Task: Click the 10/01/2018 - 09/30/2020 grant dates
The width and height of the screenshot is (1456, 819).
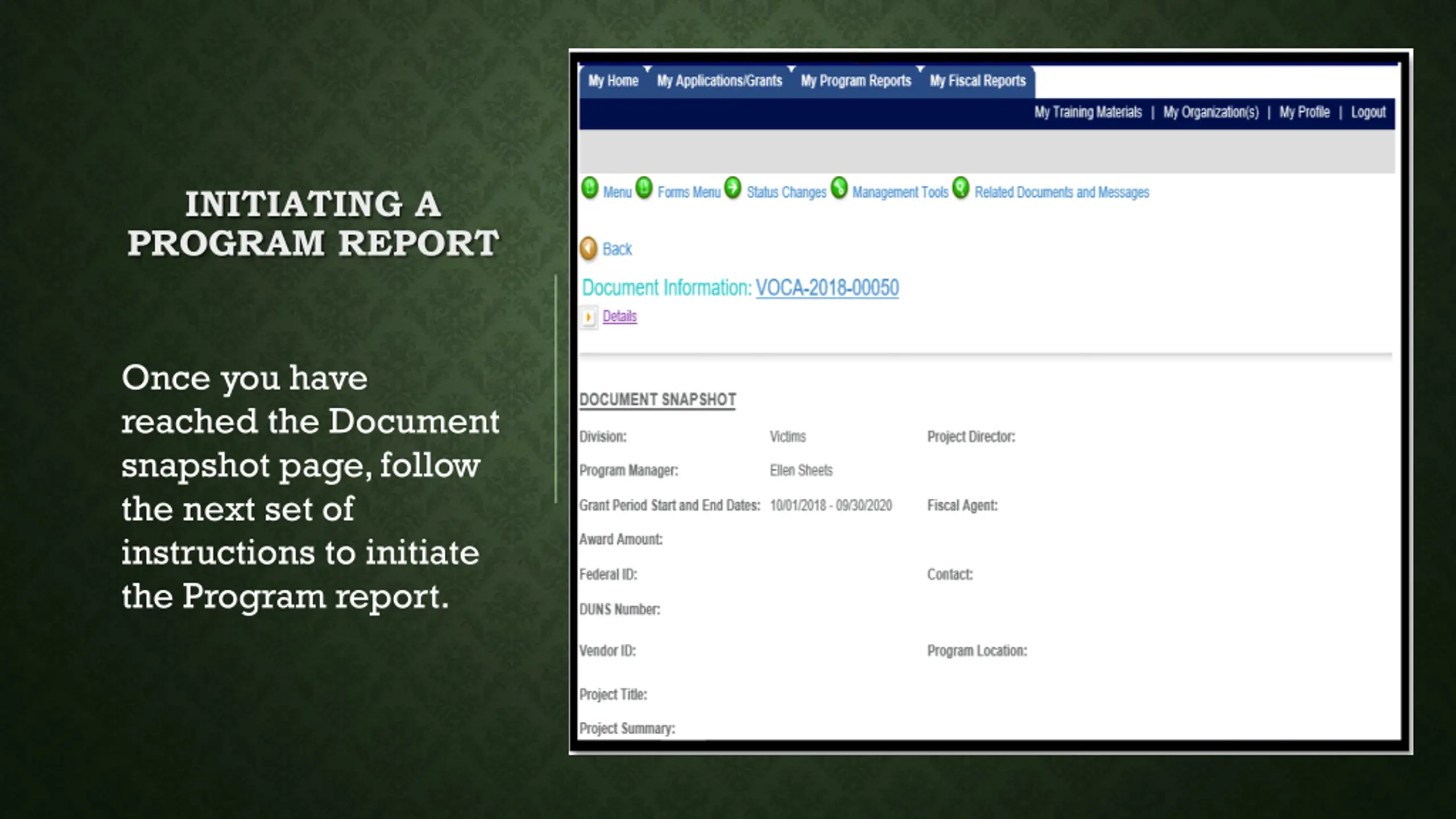Action: [x=830, y=505]
